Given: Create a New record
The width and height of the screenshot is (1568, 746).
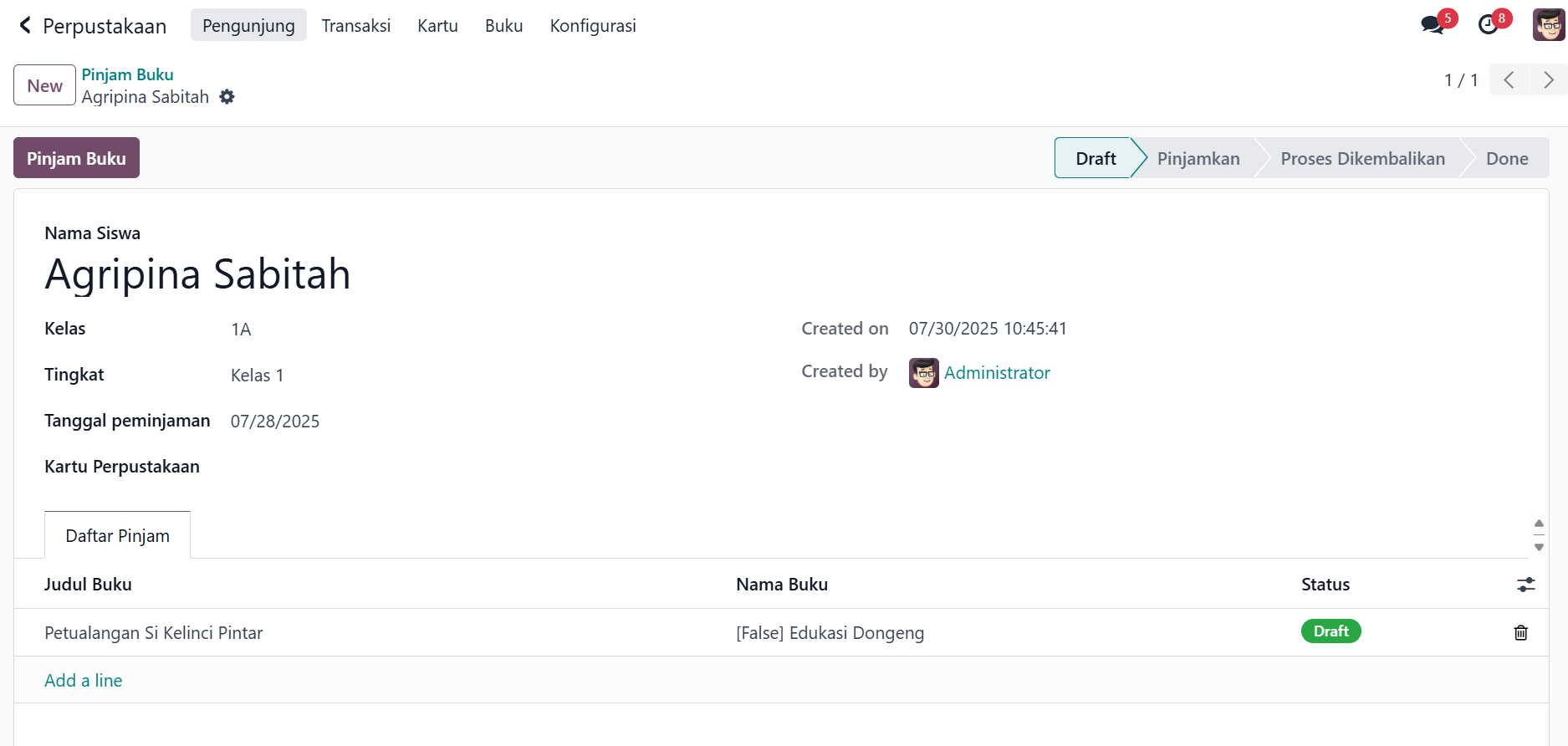Looking at the screenshot, I should (44, 85).
